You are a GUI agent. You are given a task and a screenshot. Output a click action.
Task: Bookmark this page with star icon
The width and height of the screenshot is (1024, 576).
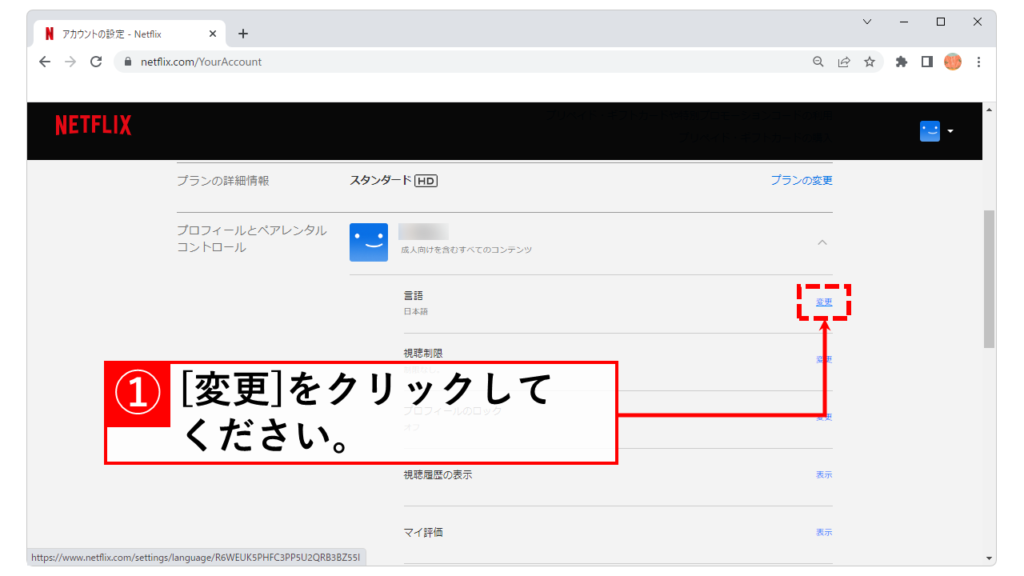[x=870, y=62]
